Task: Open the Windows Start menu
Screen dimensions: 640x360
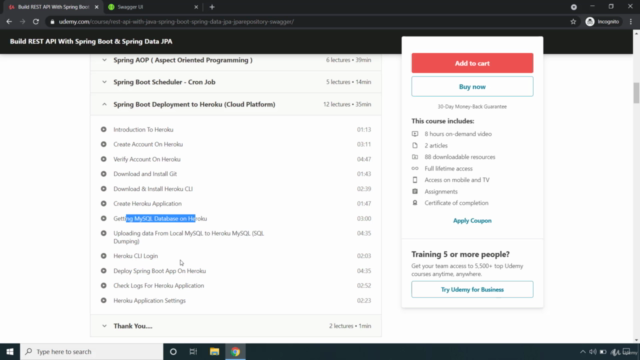Action: click(10, 351)
